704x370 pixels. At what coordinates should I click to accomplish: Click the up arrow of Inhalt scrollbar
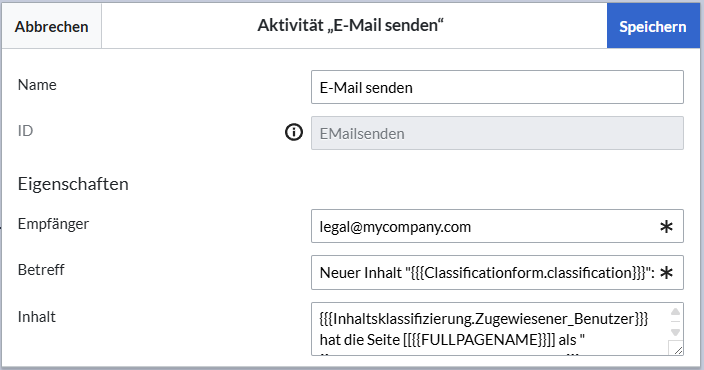click(675, 312)
